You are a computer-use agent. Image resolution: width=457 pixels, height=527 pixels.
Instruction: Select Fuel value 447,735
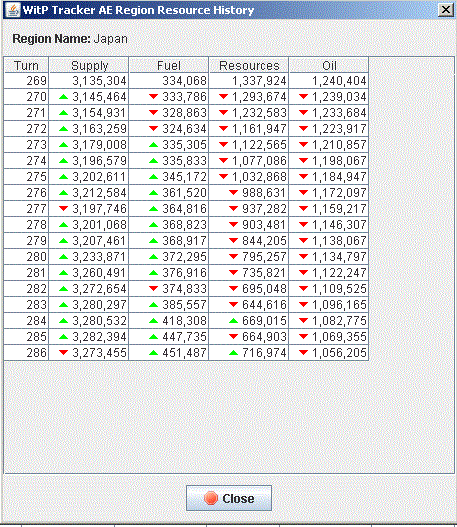[184, 337]
